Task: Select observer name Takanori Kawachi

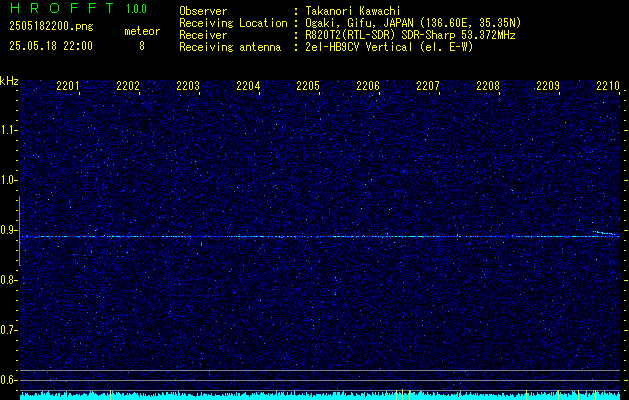Action: pos(353,11)
